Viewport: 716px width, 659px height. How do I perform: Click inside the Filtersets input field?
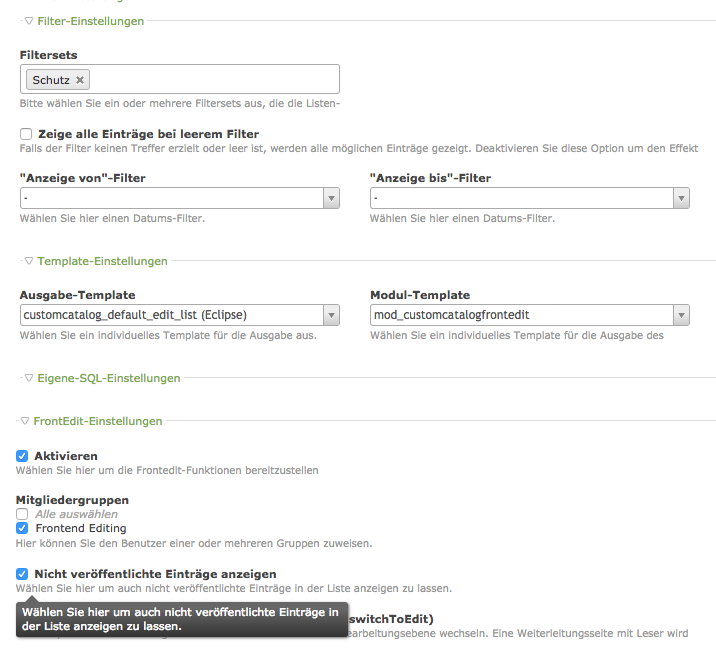pyautogui.click(x=210, y=80)
